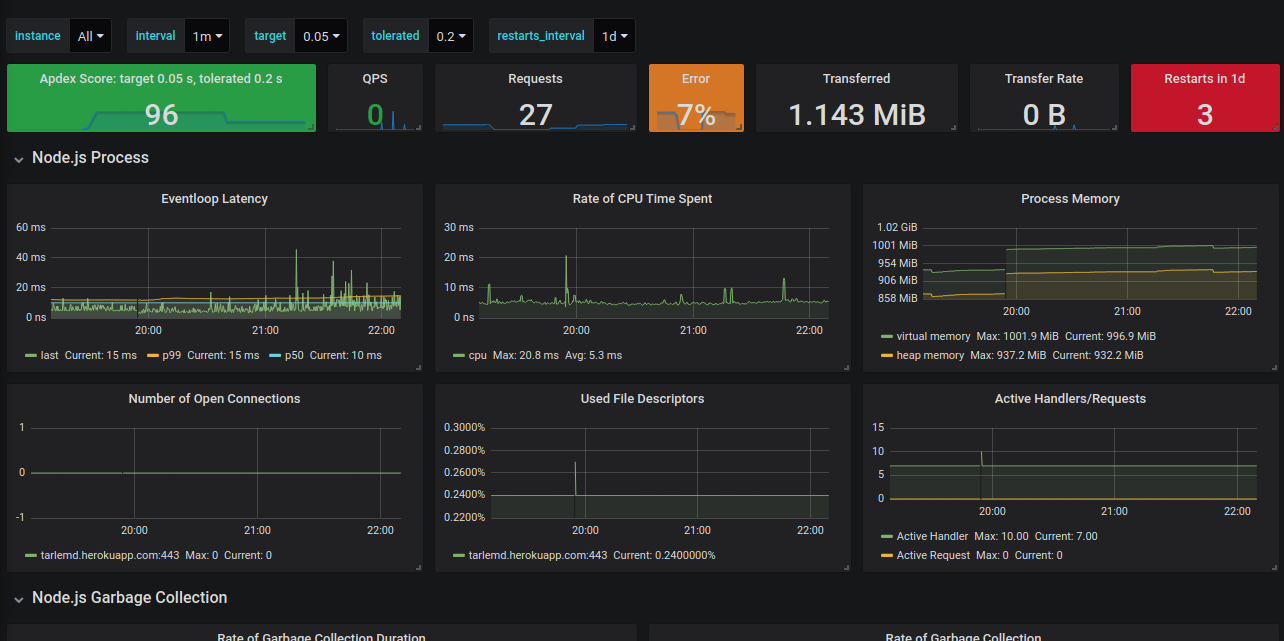Toggle the heap memory series legend entry
1284x641 pixels.
(930, 355)
